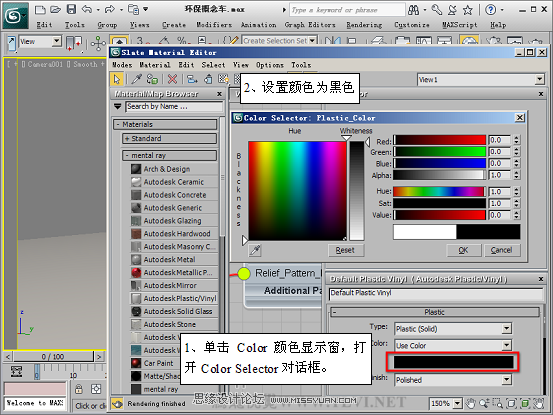Open the Material menu in Slate editor

click(155, 65)
